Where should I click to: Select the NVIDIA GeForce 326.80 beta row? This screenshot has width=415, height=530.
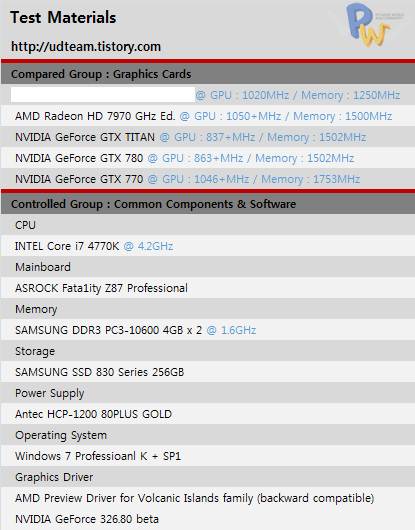coord(208,519)
